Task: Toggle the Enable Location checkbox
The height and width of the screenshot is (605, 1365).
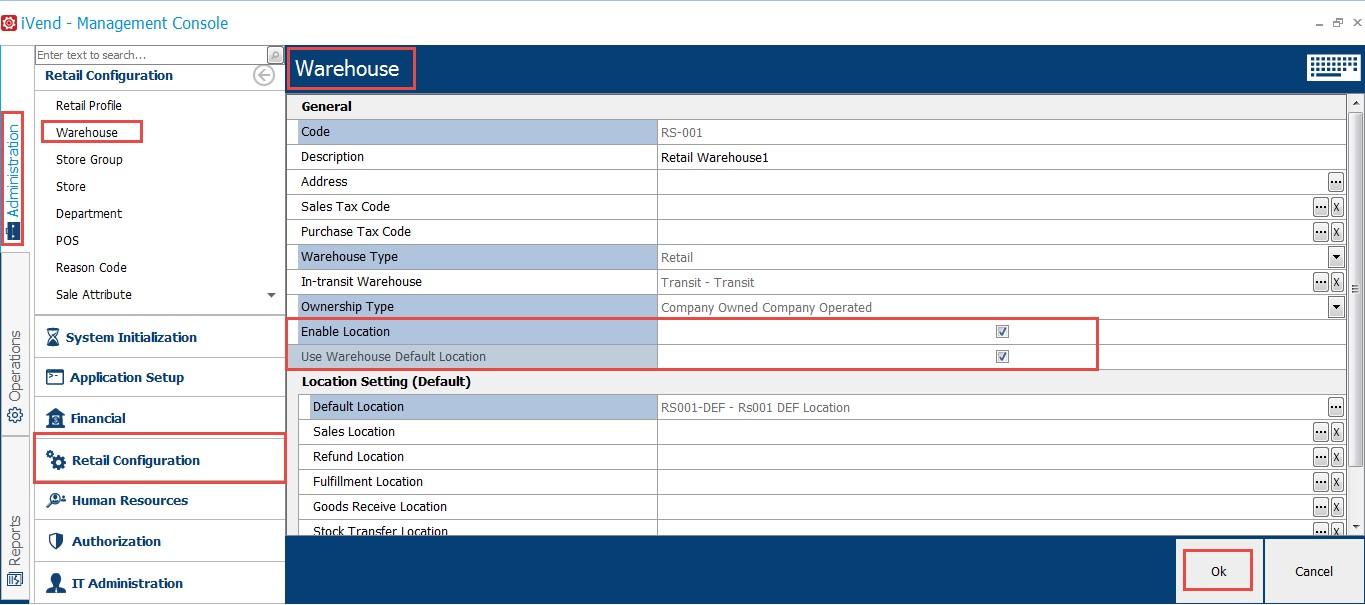Action: click(x=1002, y=332)
